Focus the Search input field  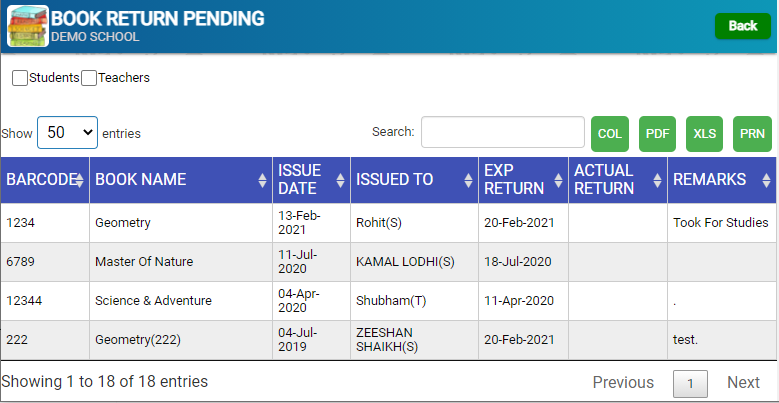(503, 132)
